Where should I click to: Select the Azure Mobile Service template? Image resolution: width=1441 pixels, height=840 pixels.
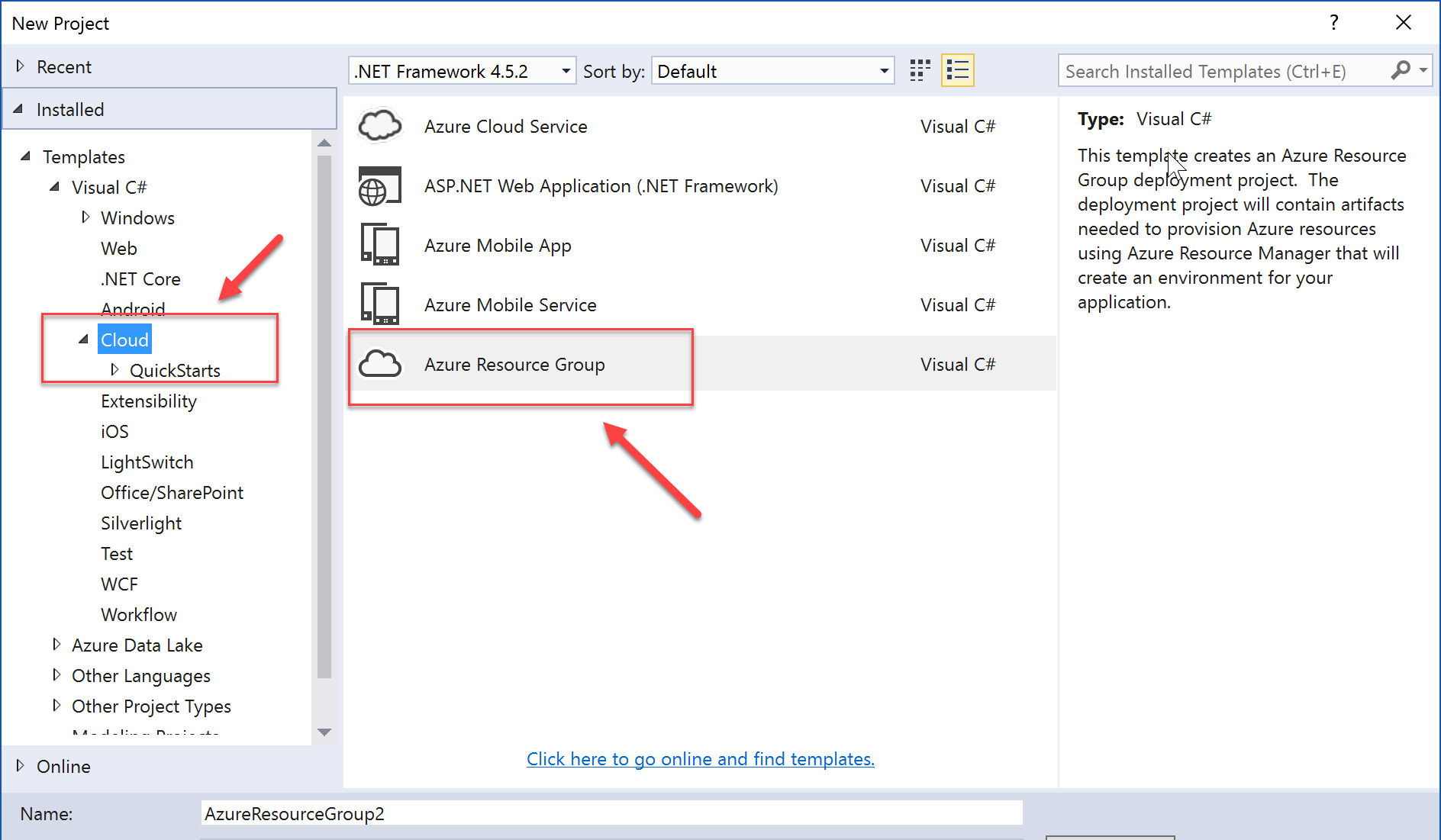point(700,305)
